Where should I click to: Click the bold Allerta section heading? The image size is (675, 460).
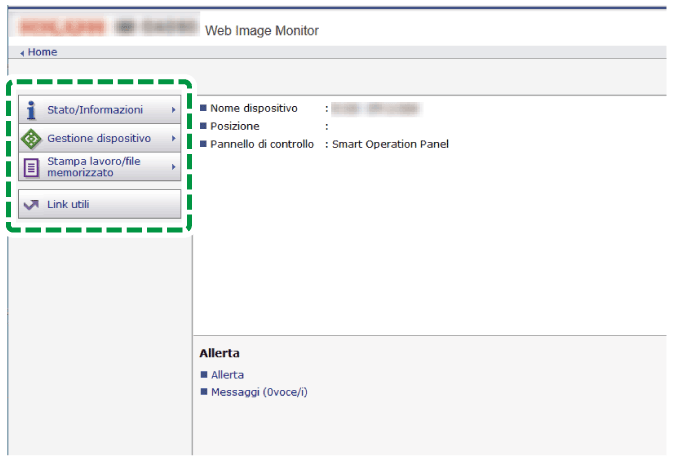[x=219, y=353]
